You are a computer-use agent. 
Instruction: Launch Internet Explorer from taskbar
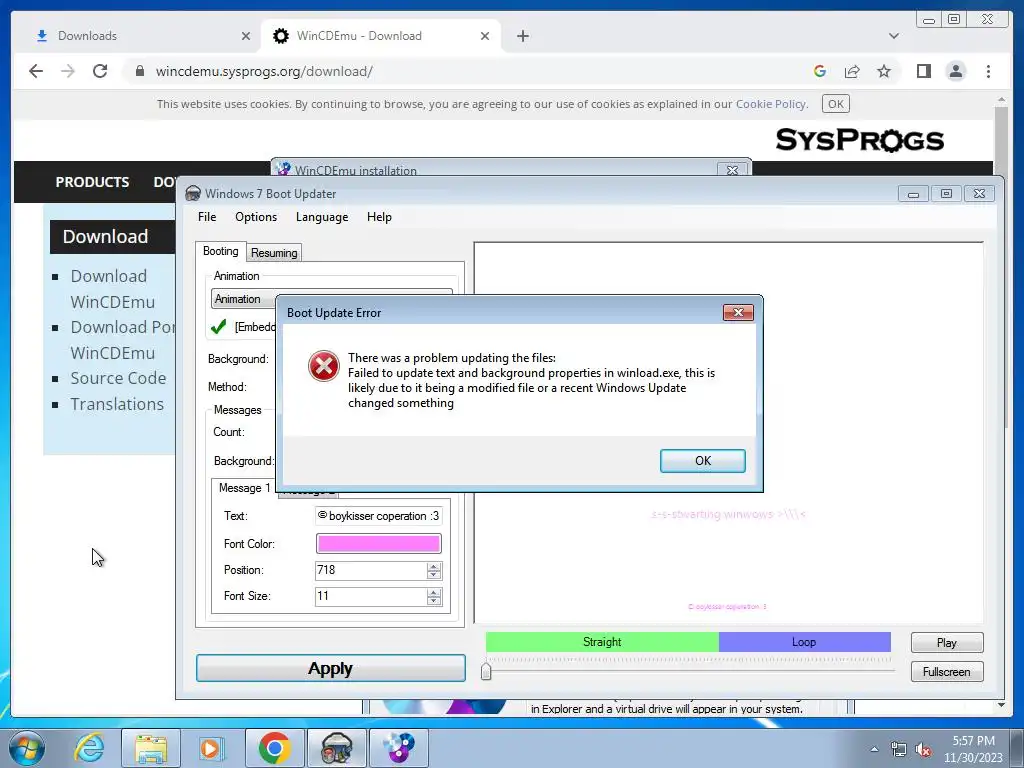(x=89, y=748)
